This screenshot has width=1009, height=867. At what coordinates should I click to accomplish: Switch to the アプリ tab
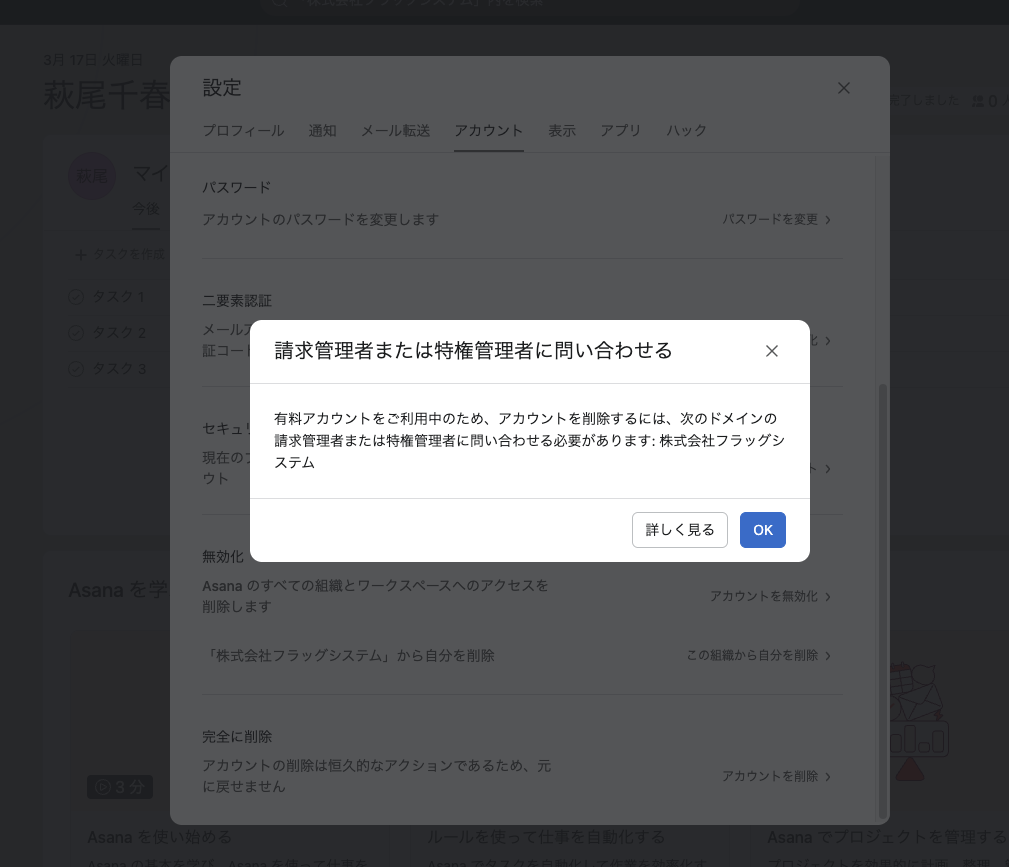(620, 131)
